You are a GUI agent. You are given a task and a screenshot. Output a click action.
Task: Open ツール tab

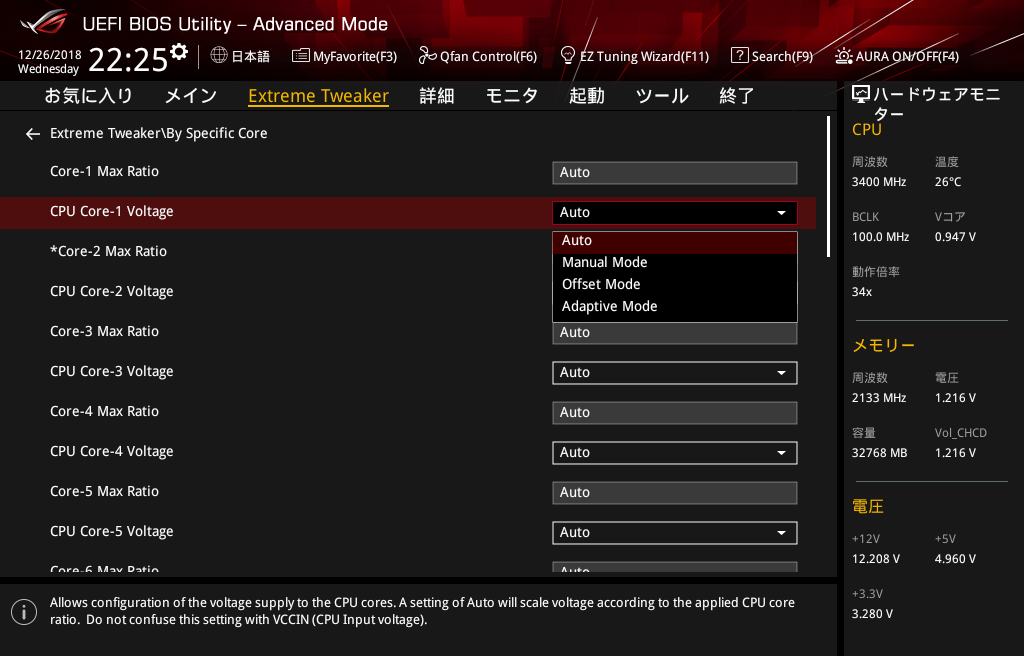tap(662, 96)
